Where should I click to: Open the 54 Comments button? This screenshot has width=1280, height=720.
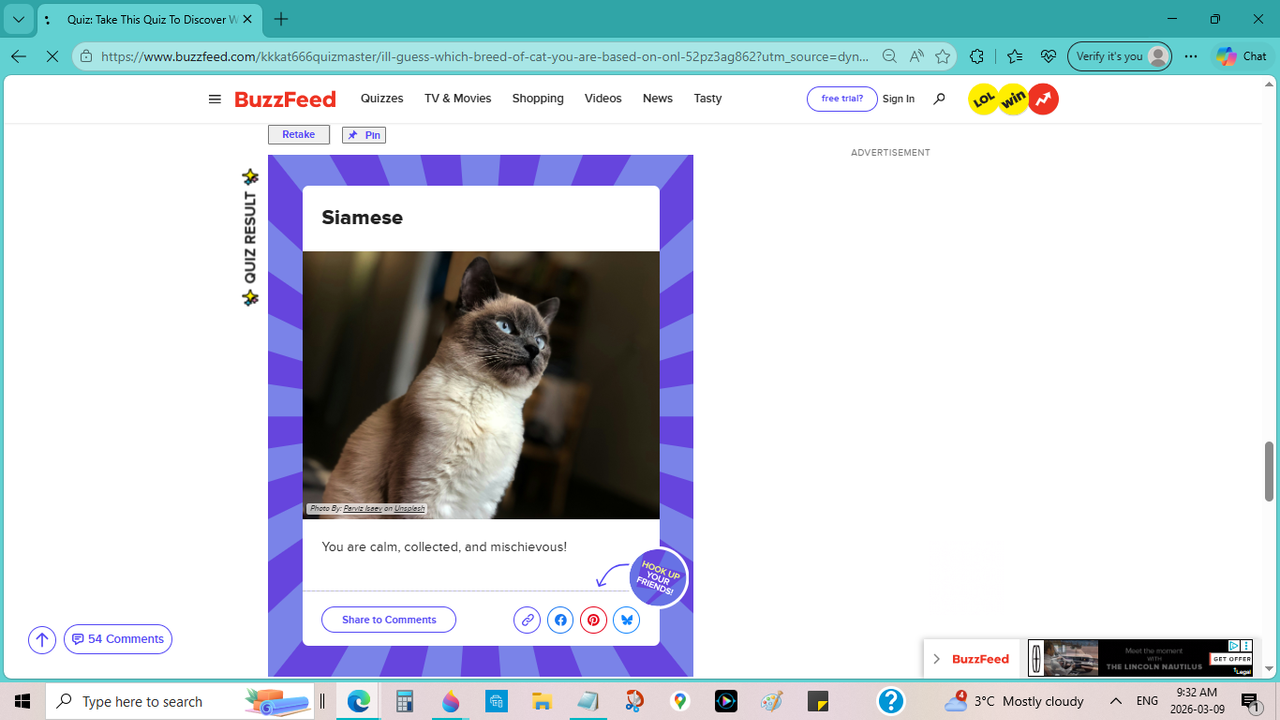(x=118, y=639)
